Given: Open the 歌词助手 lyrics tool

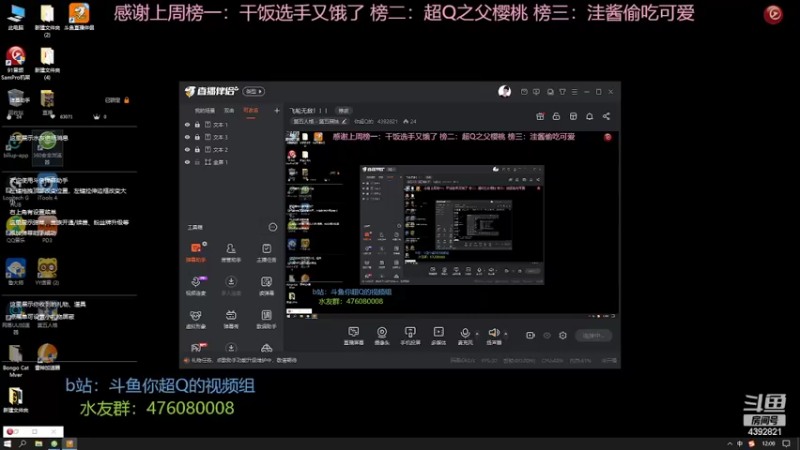Looking at the screenshot, I should [266, 319].
